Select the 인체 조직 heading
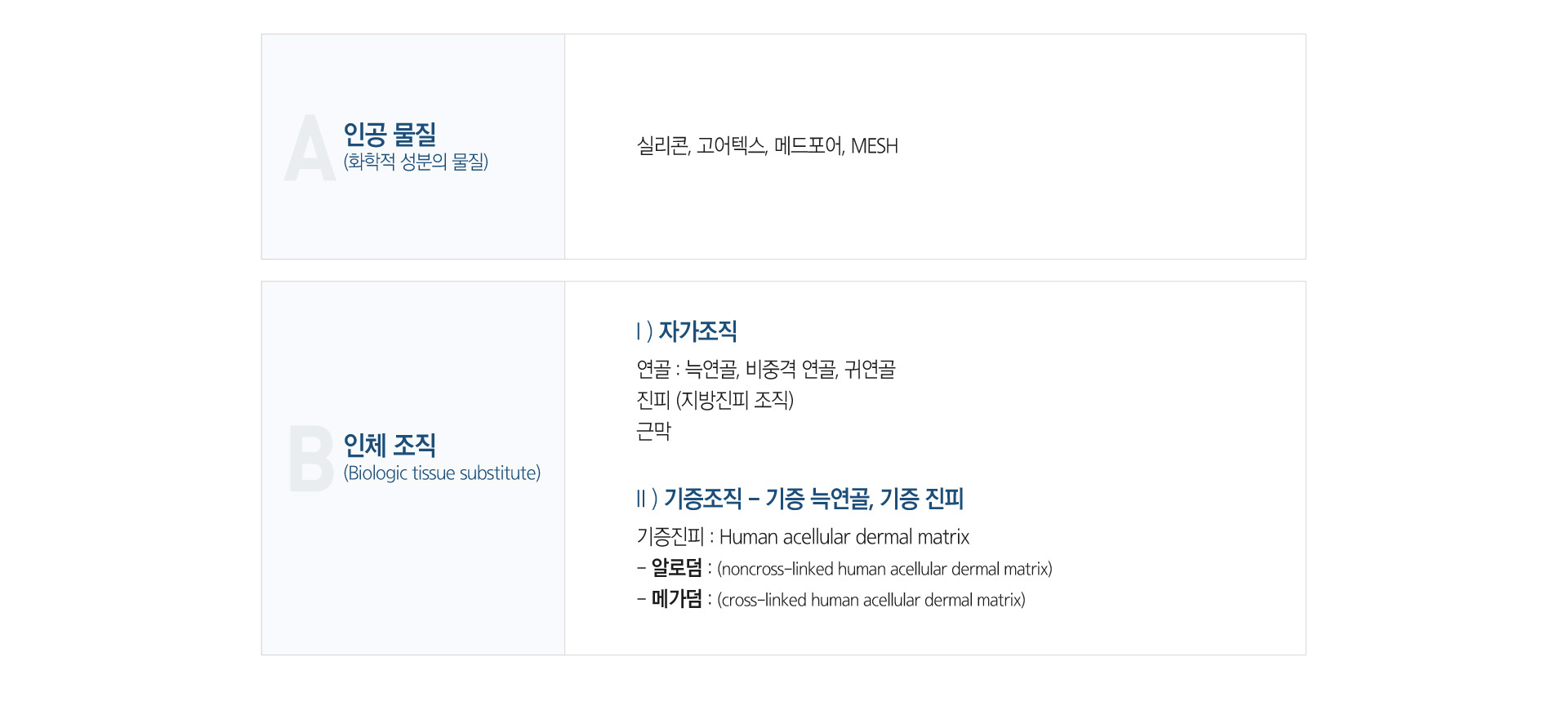Image resolution: width=1568 pixels, height=710 pixels. coord(390,445)
